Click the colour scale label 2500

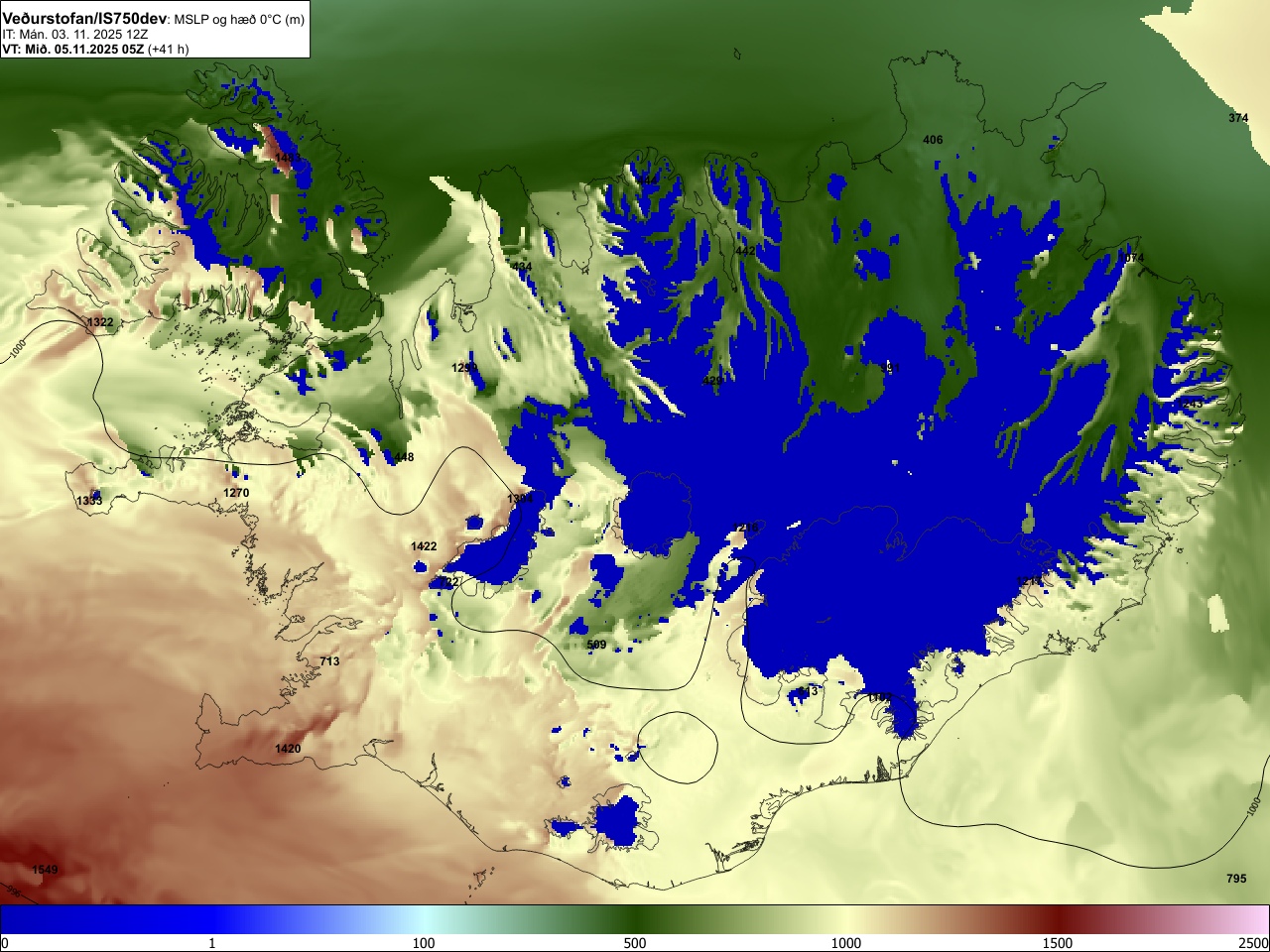(x=1253, y=942)
